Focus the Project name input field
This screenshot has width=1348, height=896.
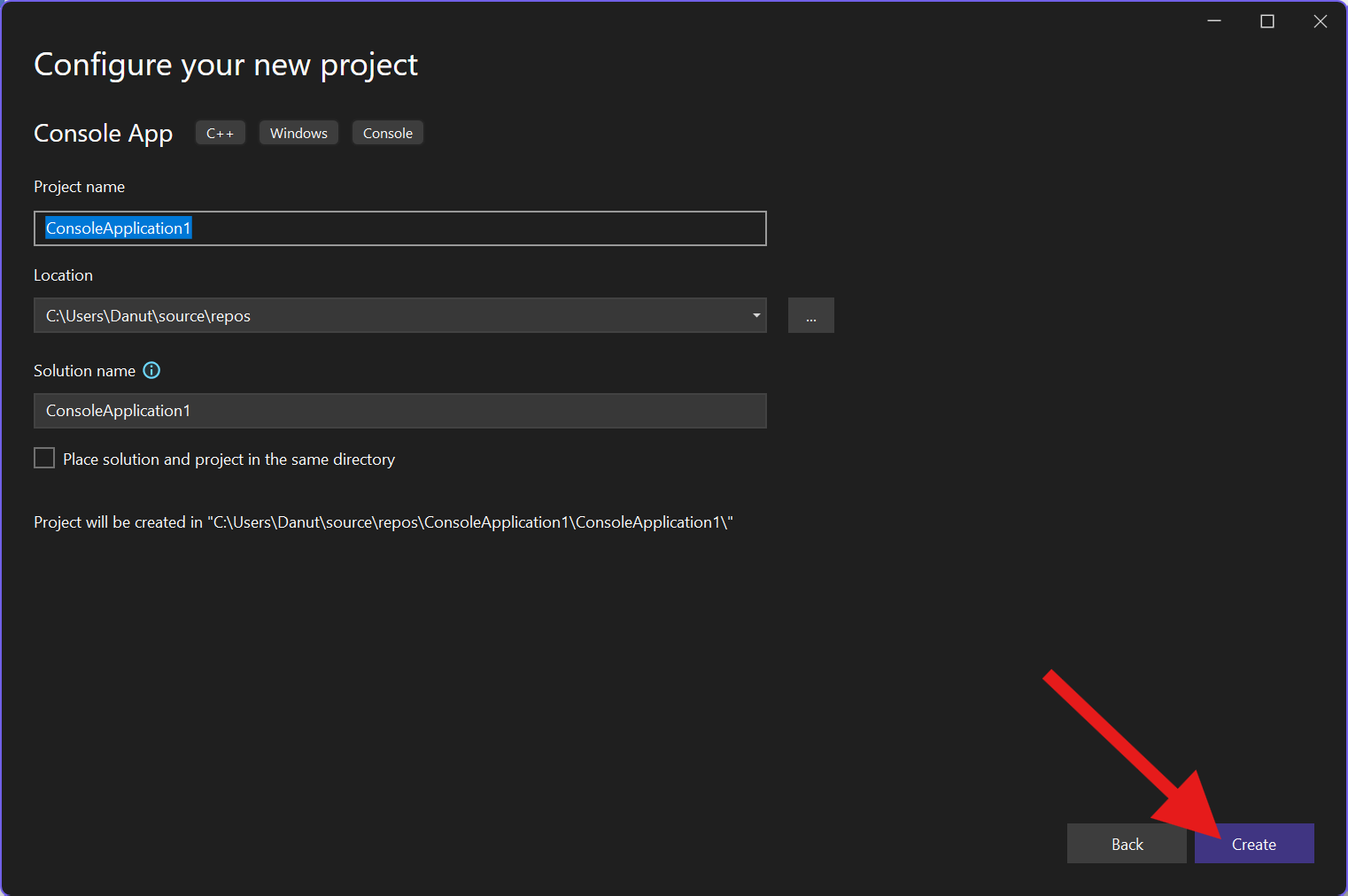(400, 228)
